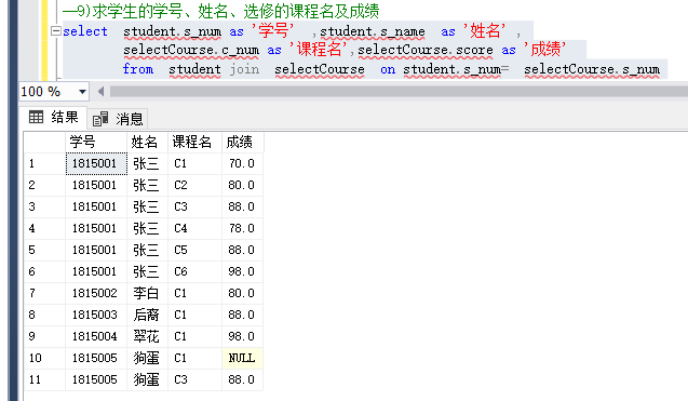
Task: Click the 李白 name cell
Action: [147, 293]
